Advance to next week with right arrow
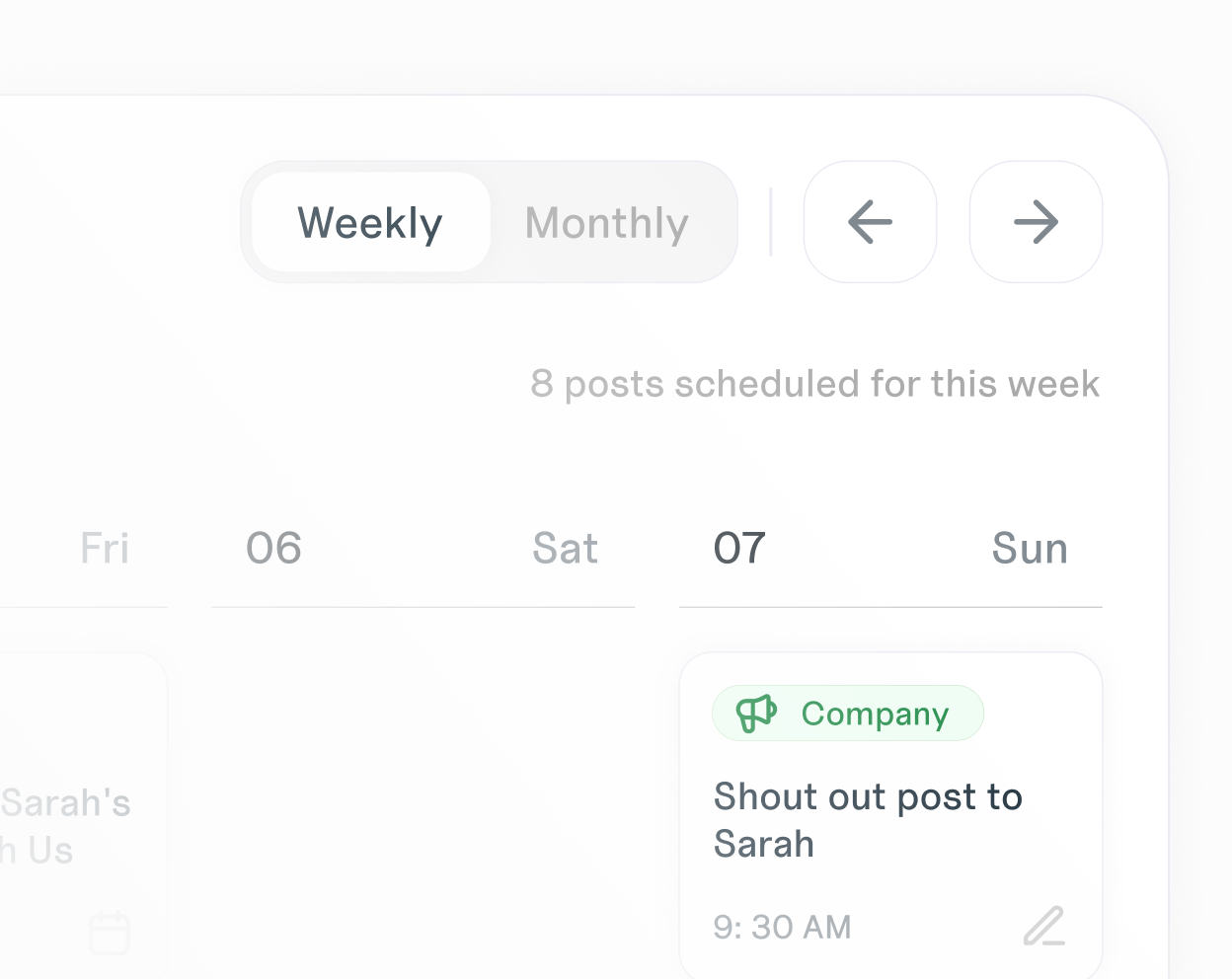Viewport: 1232px width, 979px height. (x=1036, y=222)
